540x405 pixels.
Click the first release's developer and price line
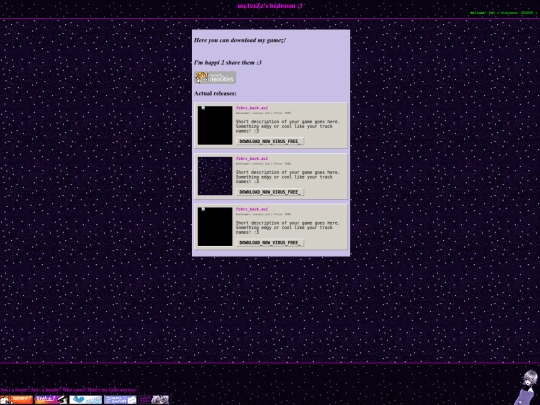263,113
